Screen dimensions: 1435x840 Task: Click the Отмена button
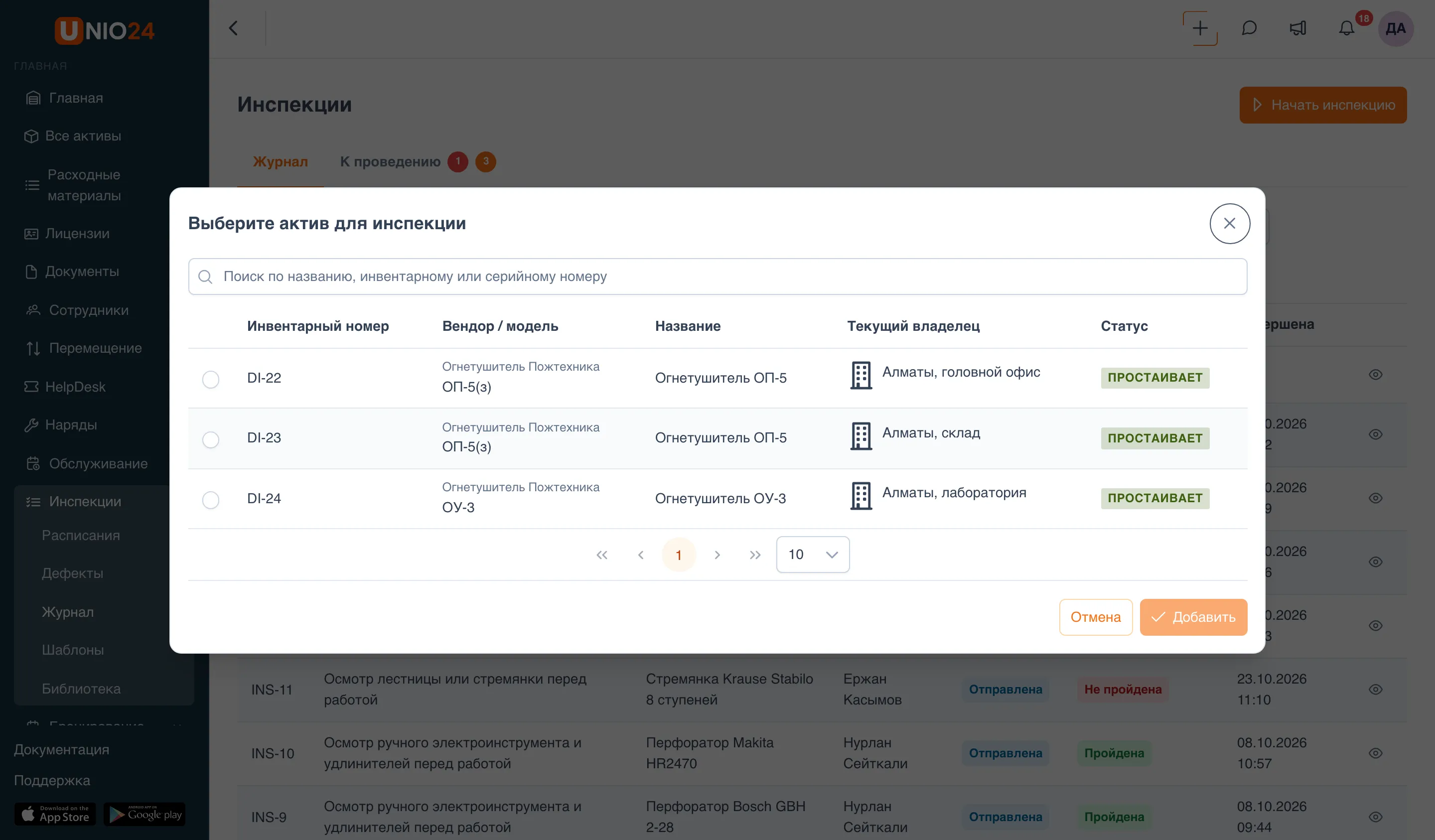(x=1096, y=617)
